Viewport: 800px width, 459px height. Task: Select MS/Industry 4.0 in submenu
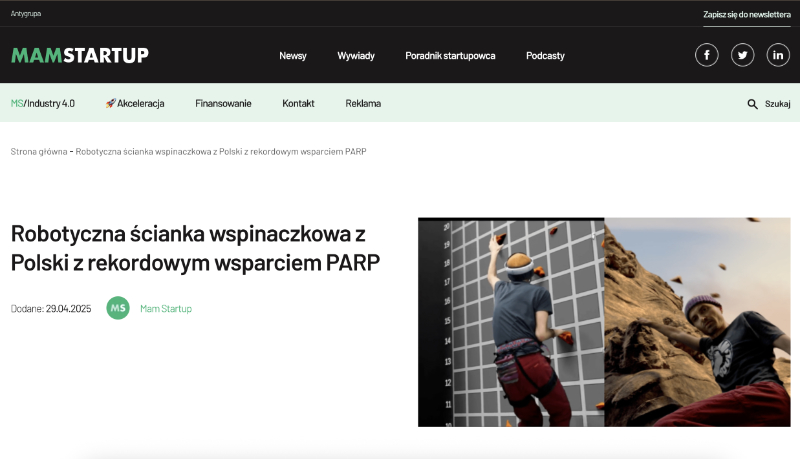[43, 104]
